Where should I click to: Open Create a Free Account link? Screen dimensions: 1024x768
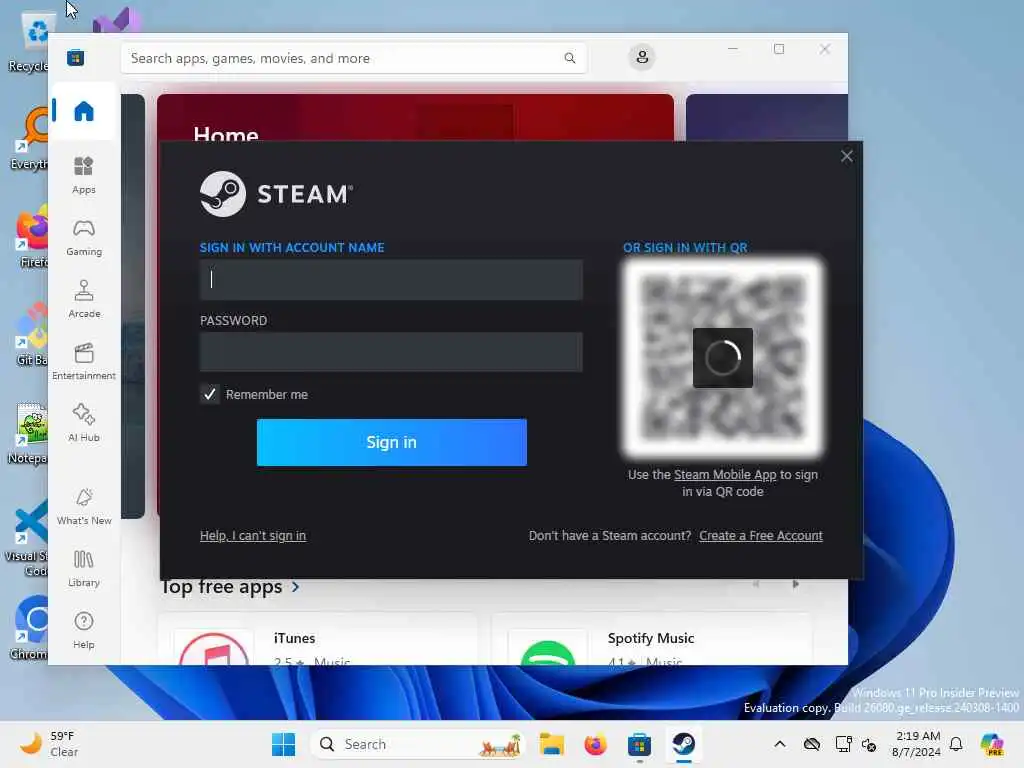[x=761, y=536]
